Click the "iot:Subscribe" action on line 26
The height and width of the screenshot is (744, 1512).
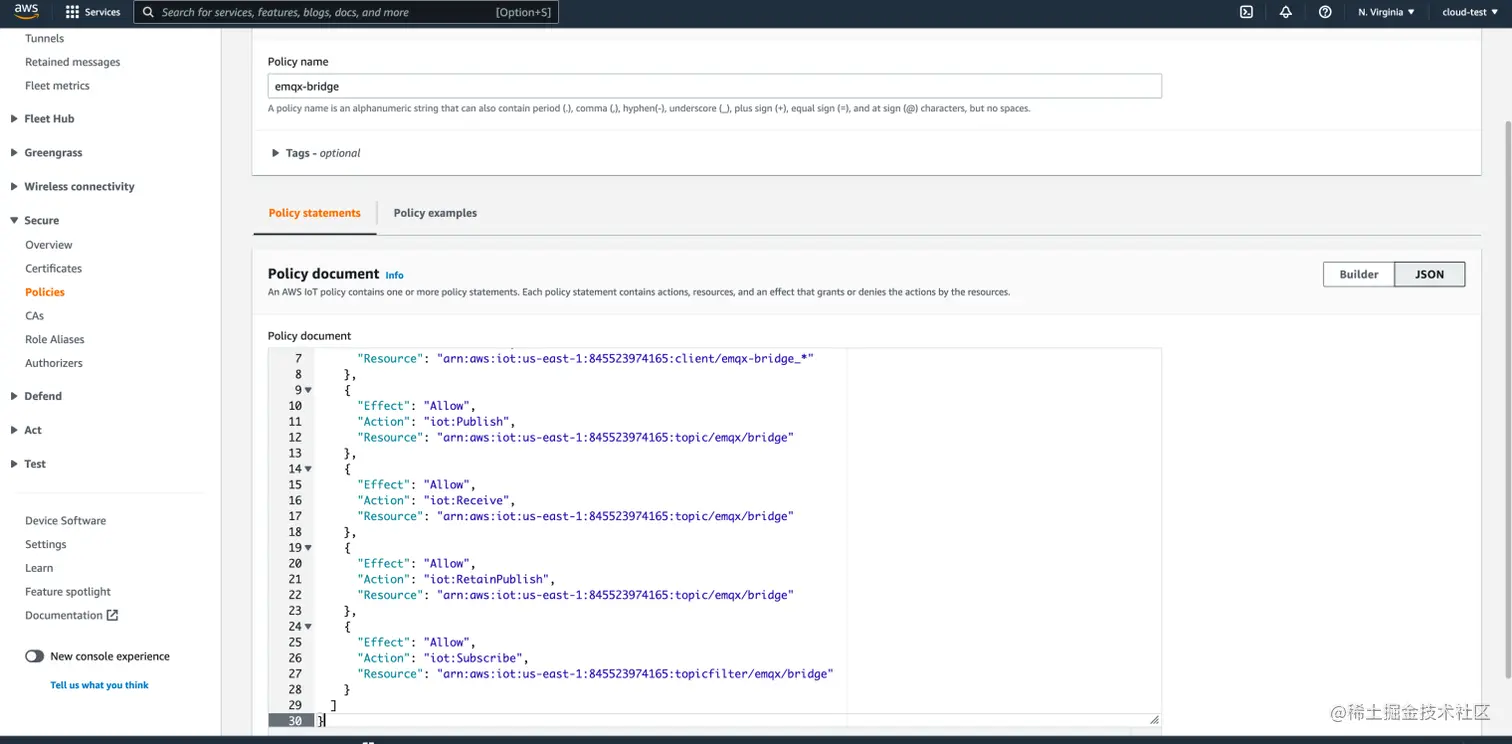point(474,658)
